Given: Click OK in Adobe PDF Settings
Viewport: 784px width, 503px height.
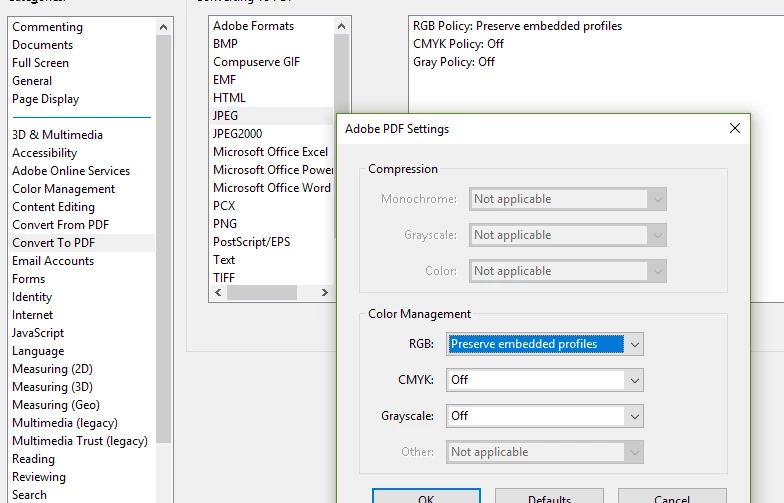Looking at the screenshot, I should click(426, 498).
